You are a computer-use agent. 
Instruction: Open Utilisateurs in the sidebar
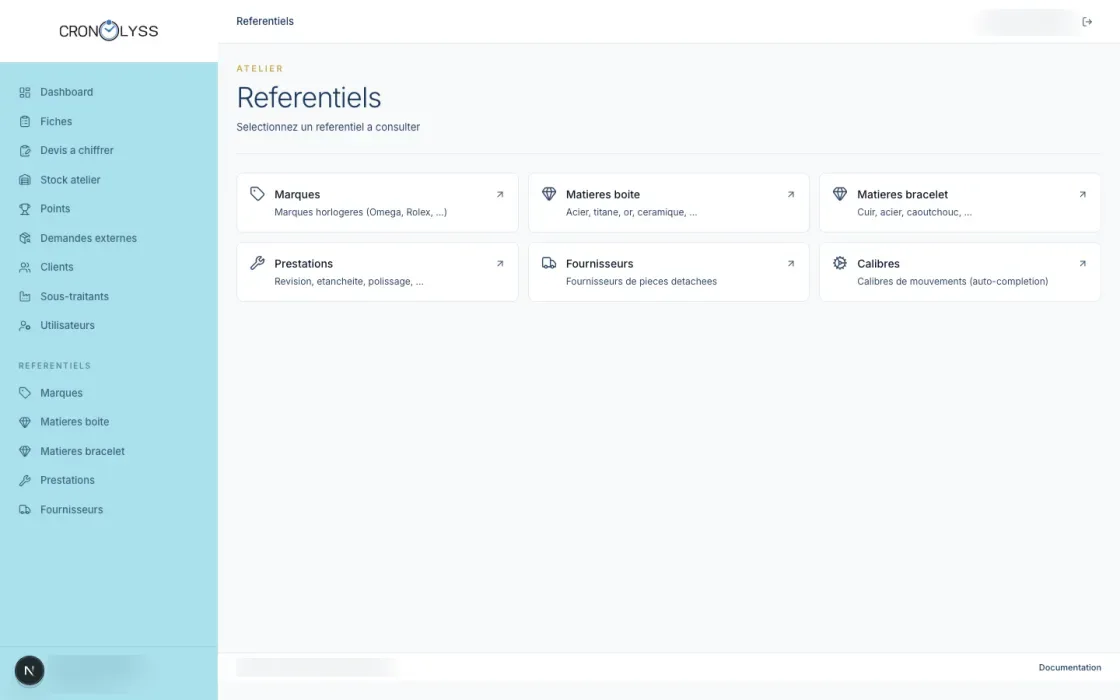pos(67,325)
